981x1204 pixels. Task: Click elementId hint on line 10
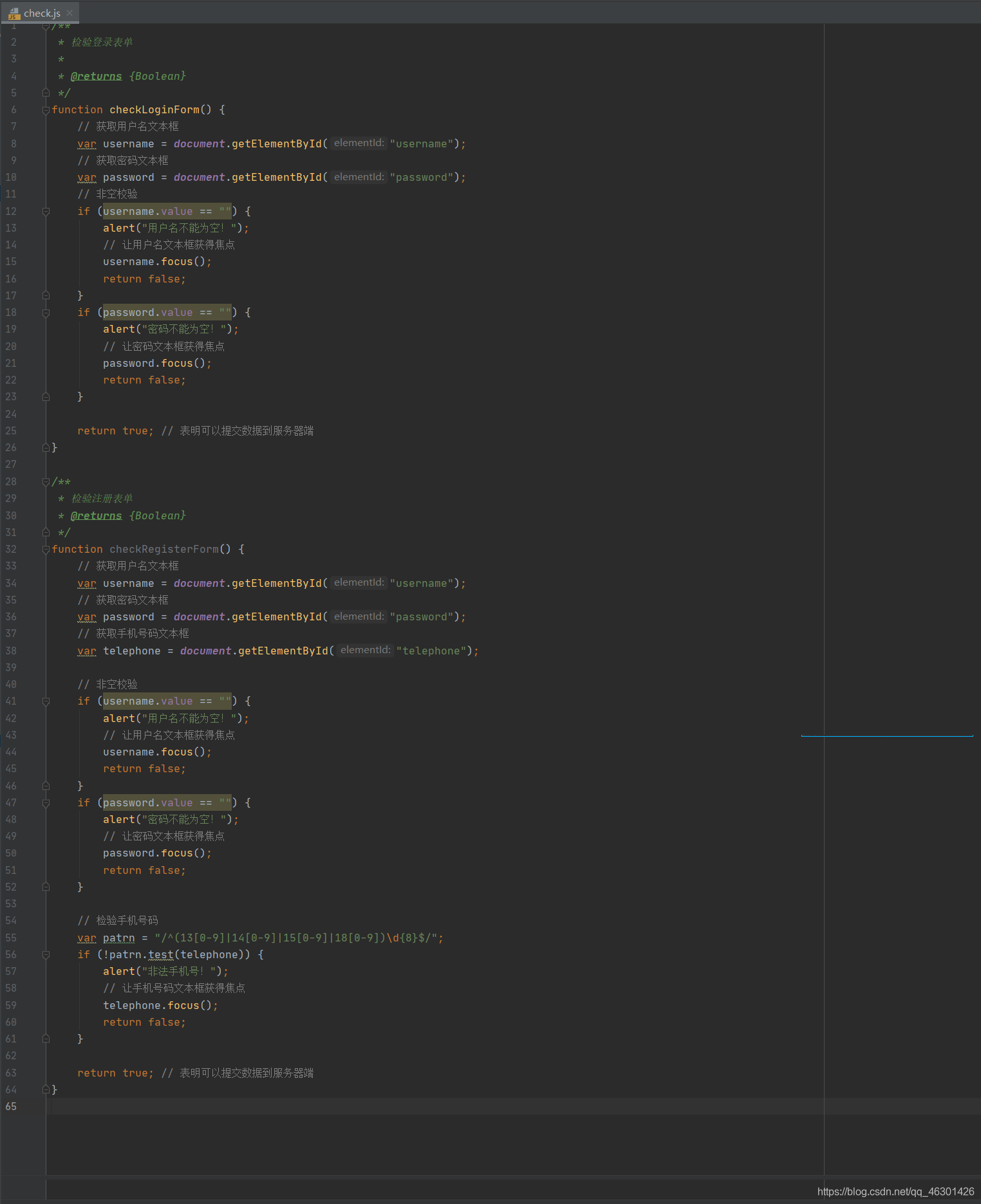click(359, 177)
